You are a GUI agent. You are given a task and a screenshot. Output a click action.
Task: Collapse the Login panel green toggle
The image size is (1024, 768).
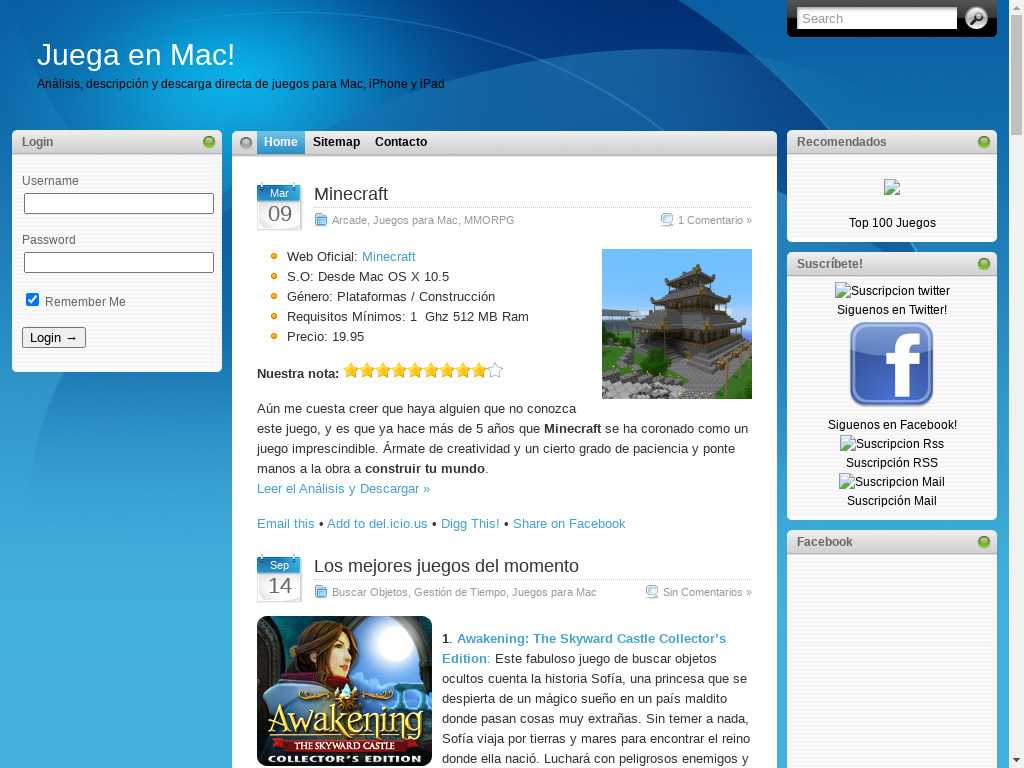(209, 142)
